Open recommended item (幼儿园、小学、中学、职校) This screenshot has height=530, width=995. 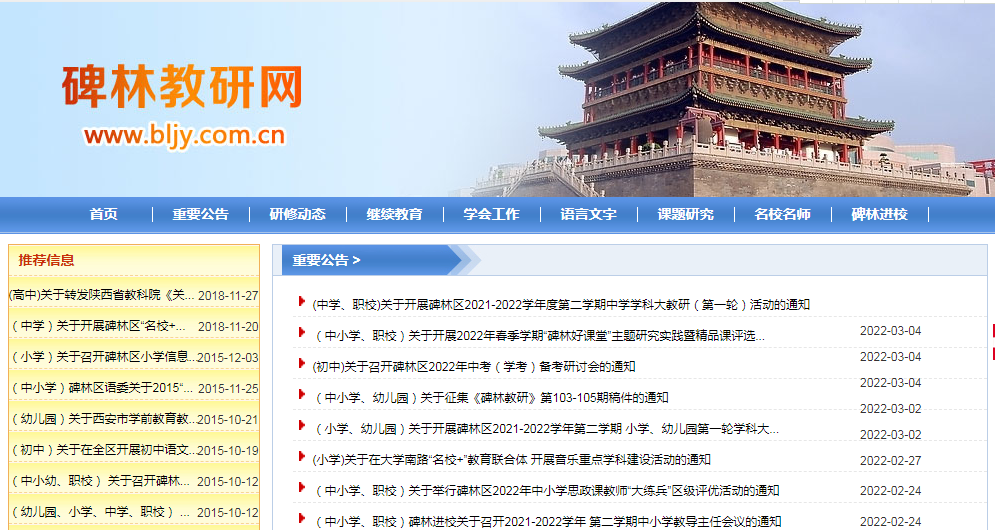click(100, 512)
